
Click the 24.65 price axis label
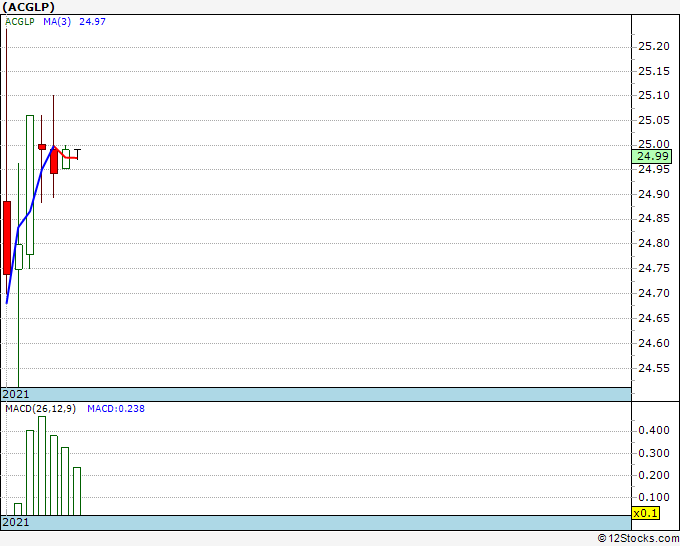coord(654,319)
